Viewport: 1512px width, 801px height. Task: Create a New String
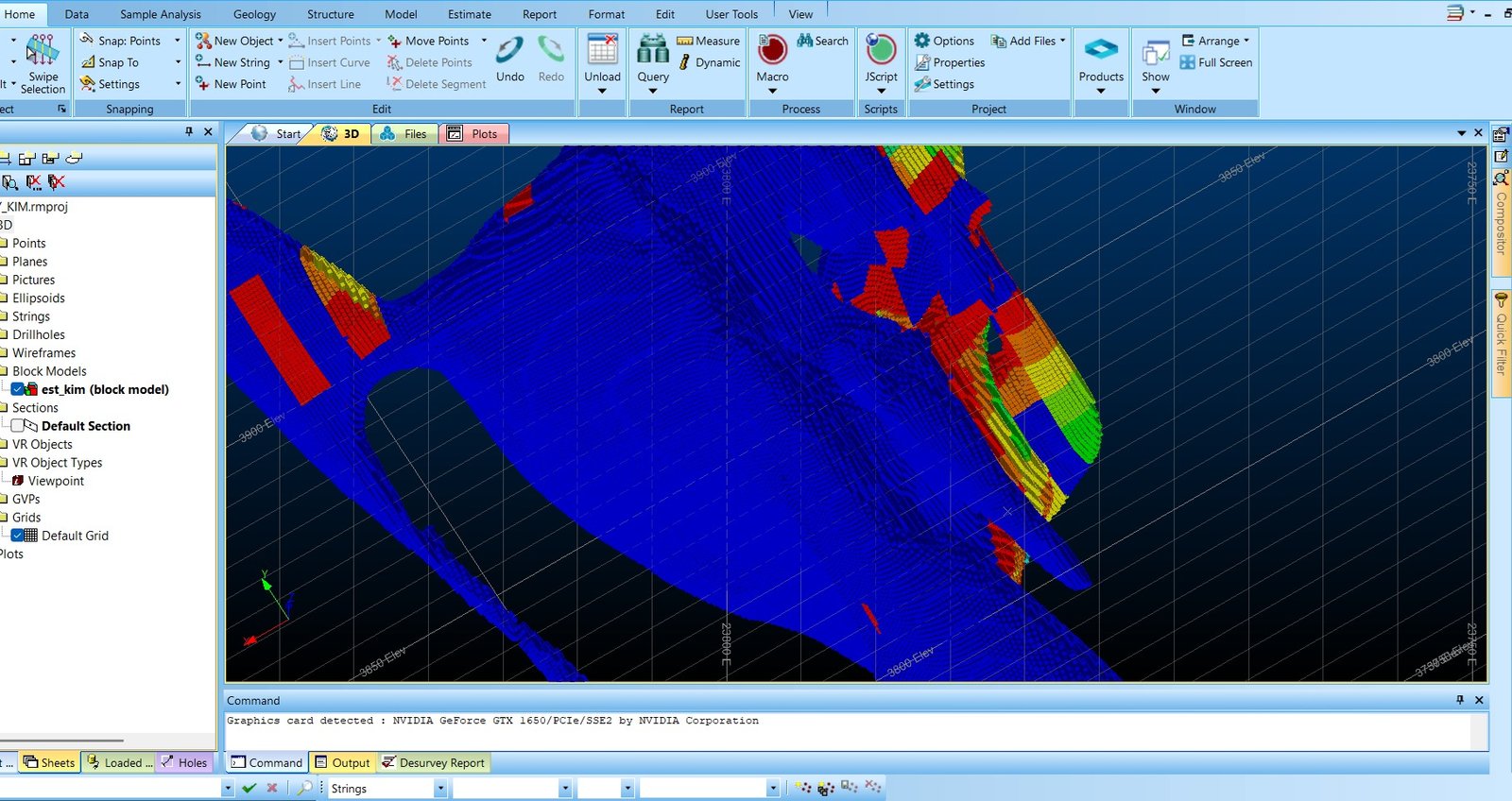coord(233,62)
